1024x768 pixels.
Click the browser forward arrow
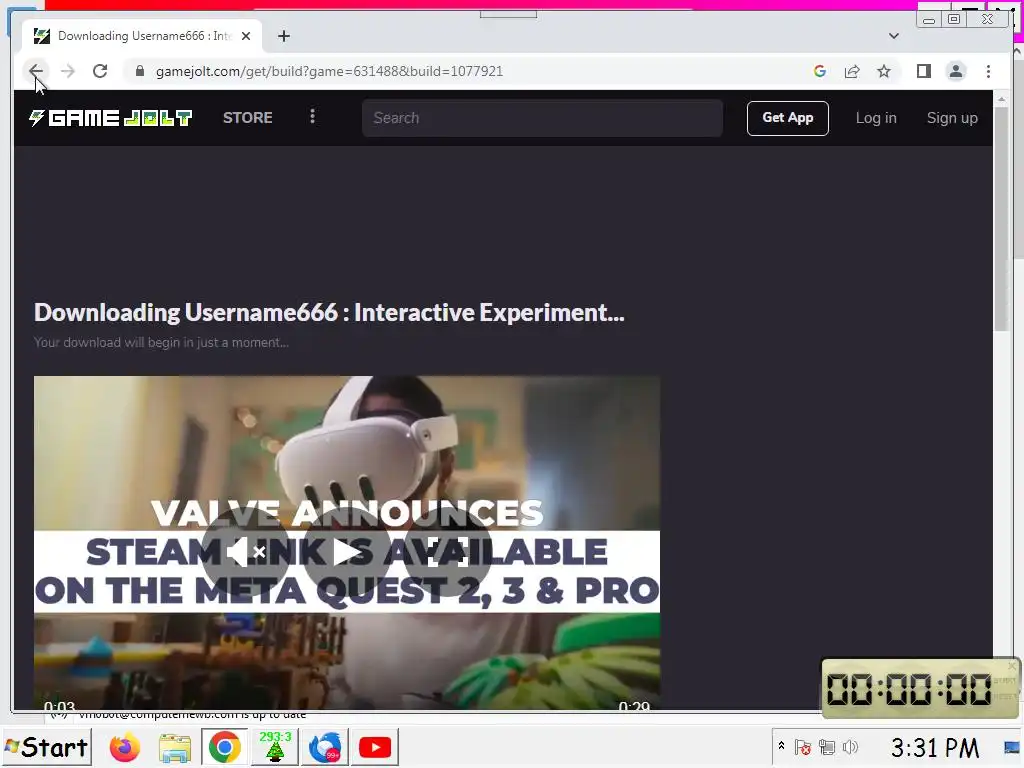tap(68, 71)
